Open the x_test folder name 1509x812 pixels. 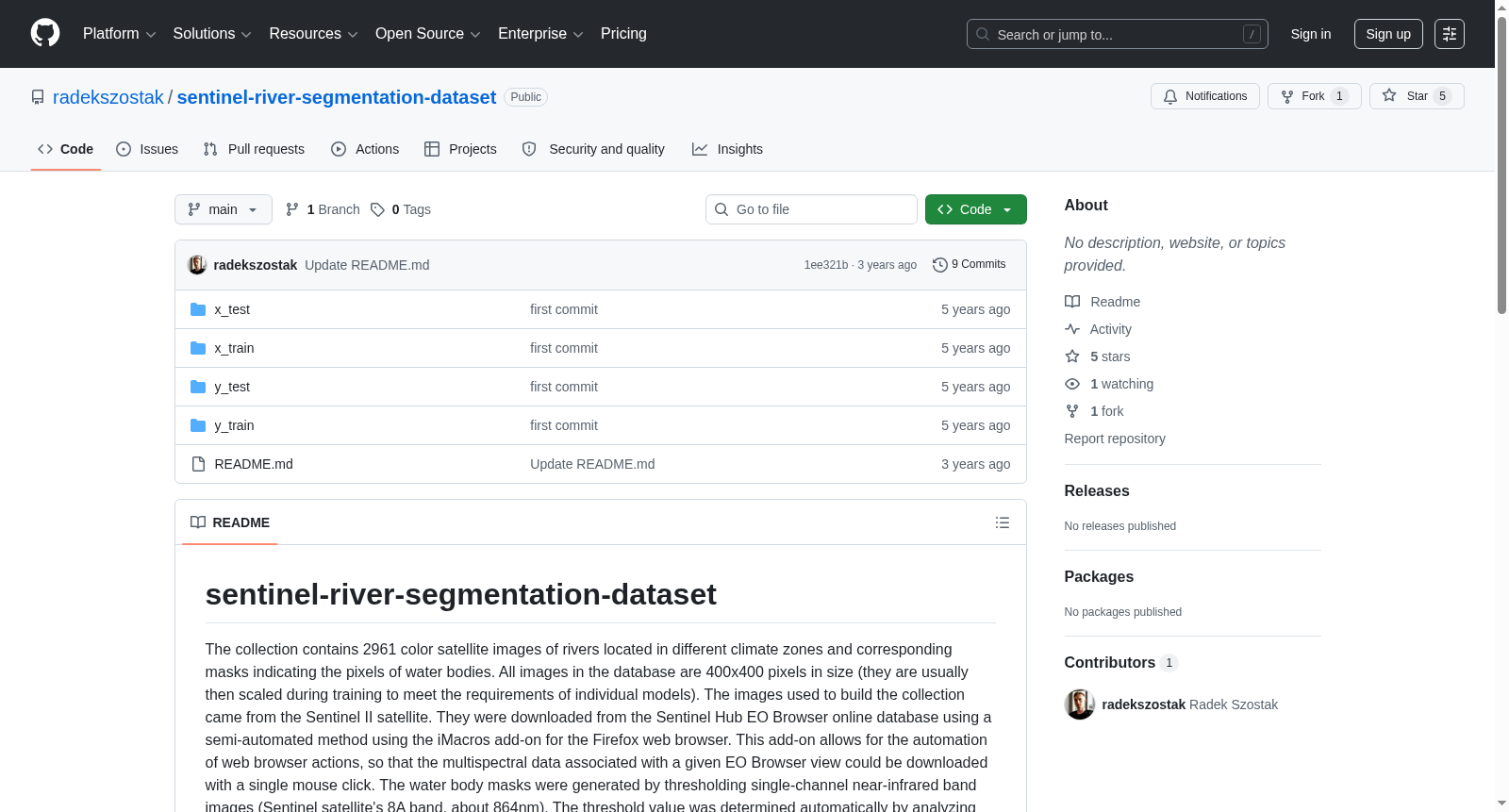232,309
